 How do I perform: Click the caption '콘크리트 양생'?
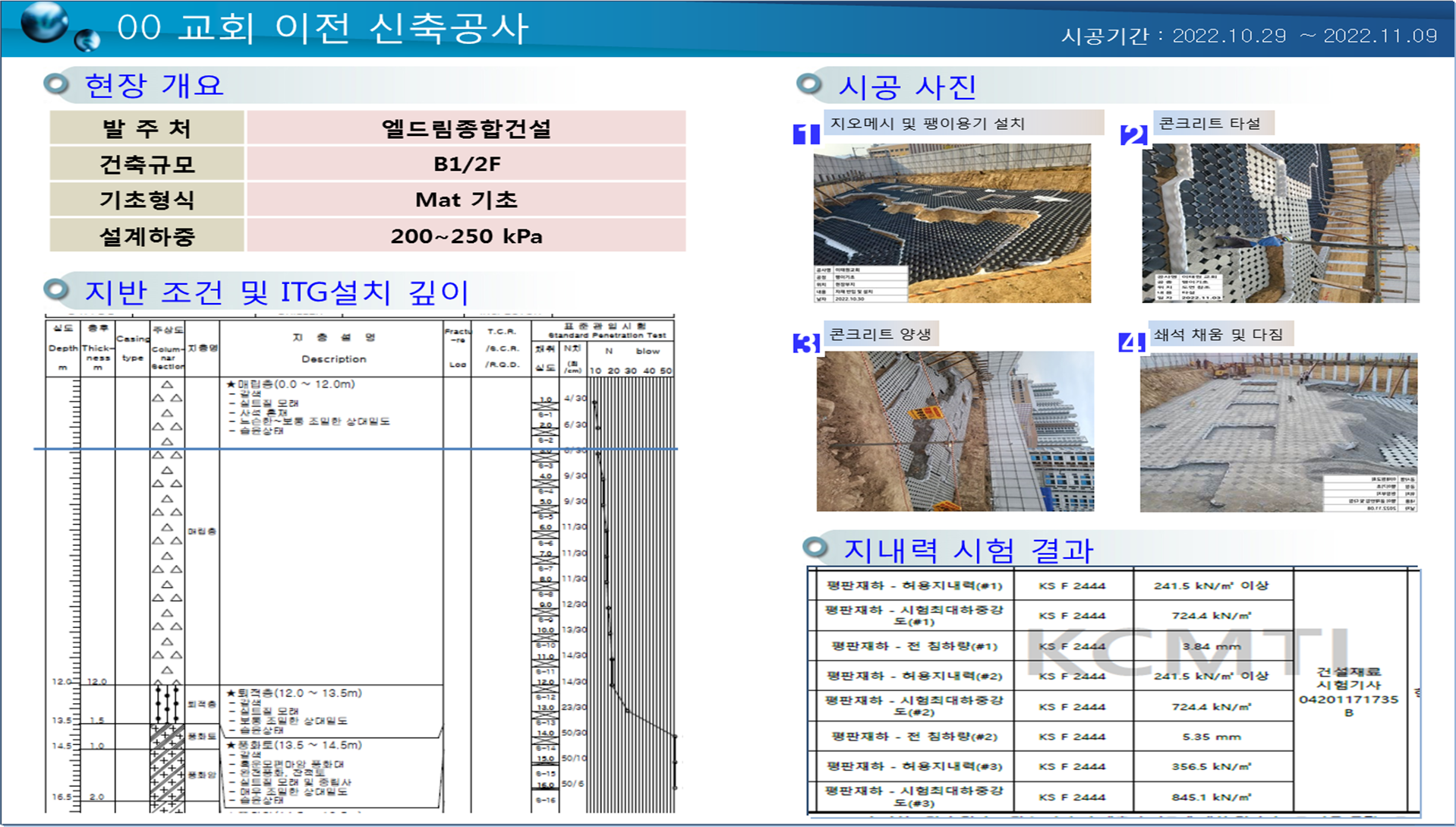point(881,334)
